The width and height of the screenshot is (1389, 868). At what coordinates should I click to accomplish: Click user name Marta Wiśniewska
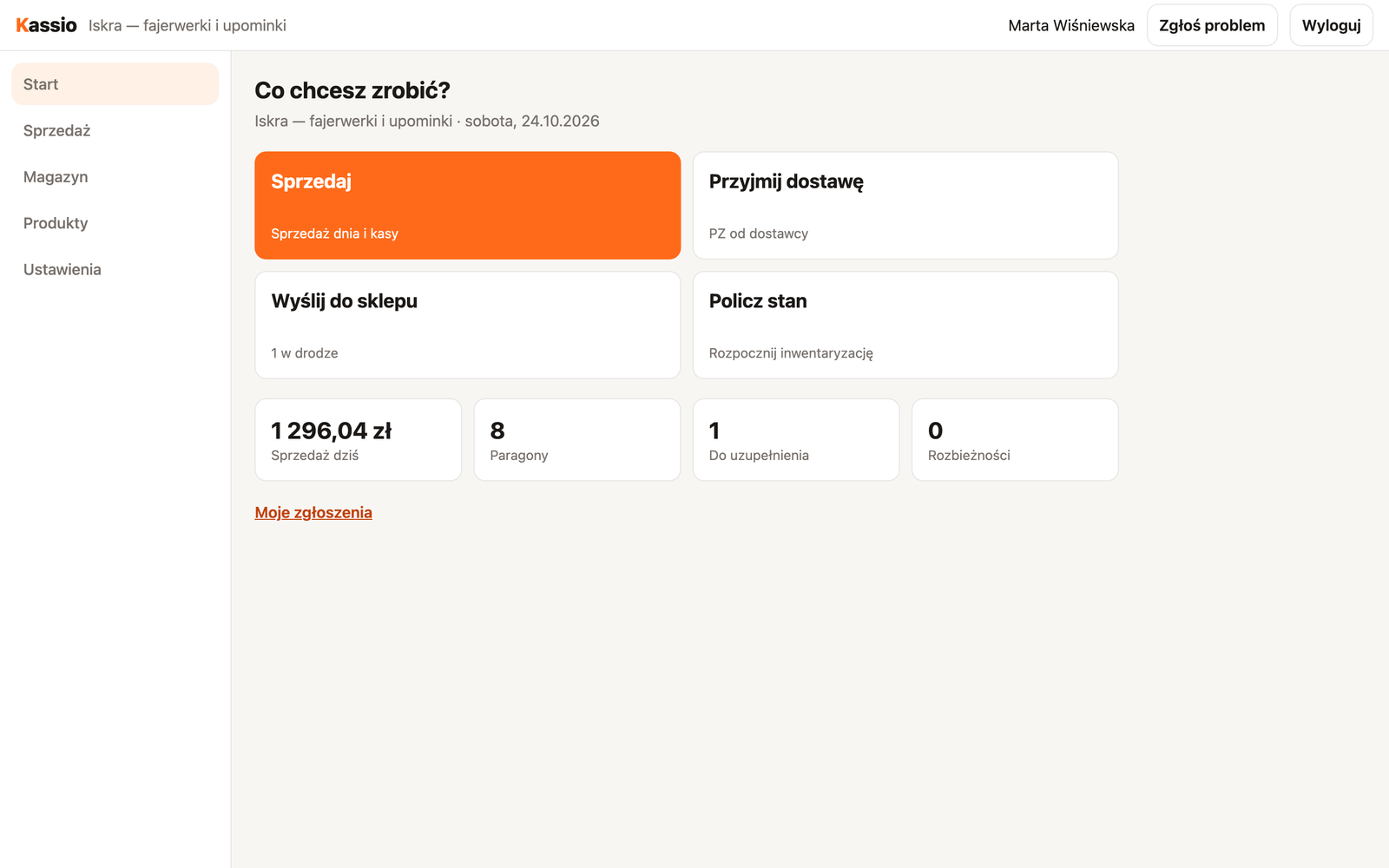pos(1071,25)
